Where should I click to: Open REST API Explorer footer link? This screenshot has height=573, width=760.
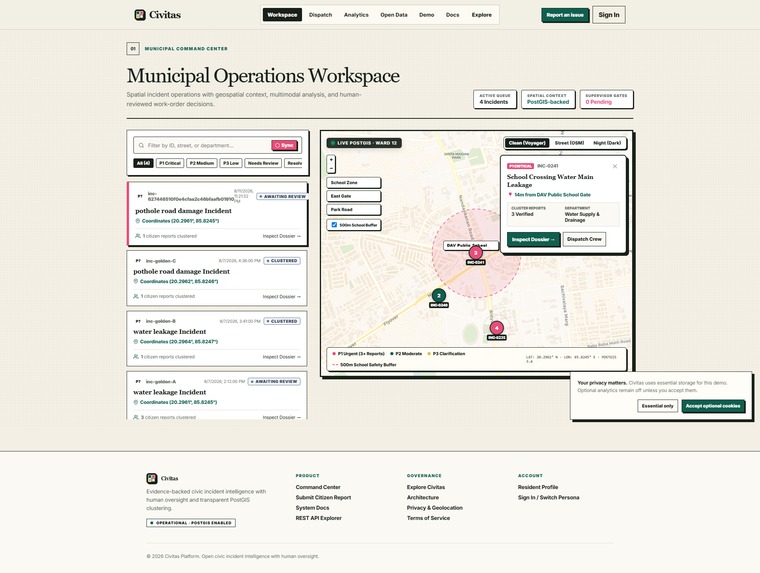click(318, 518)
